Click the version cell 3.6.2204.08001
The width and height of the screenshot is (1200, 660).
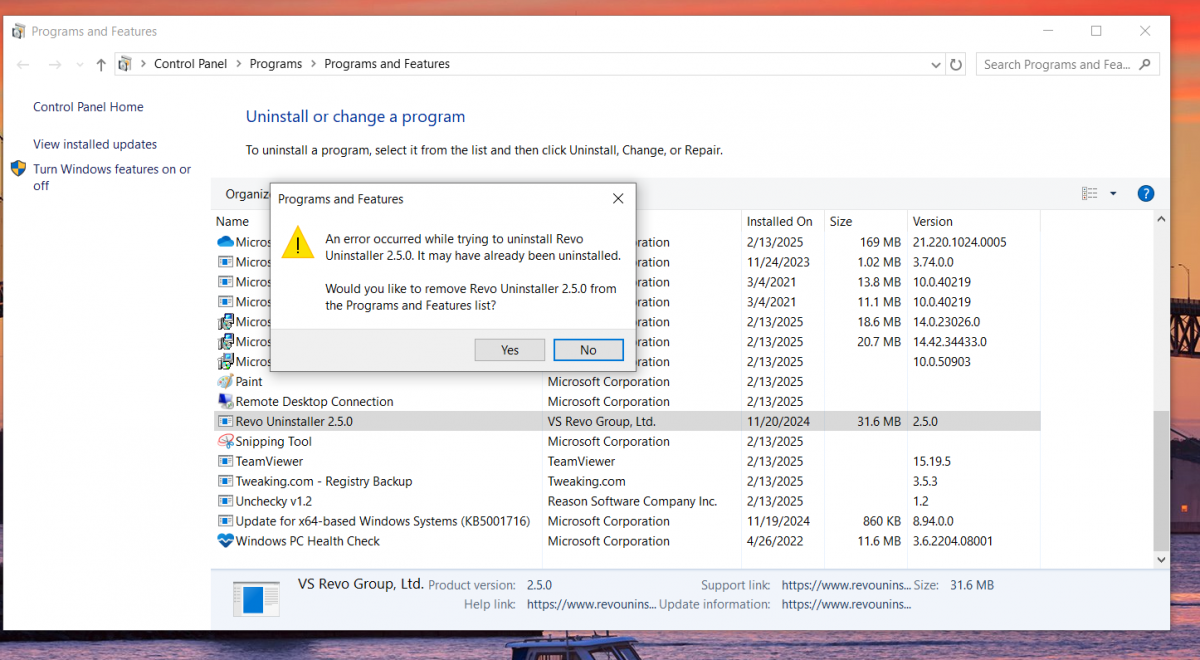click(955, 541)
